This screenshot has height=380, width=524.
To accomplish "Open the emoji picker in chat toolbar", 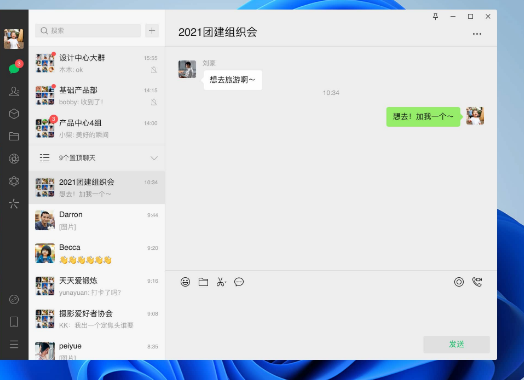I will (185, 282).
